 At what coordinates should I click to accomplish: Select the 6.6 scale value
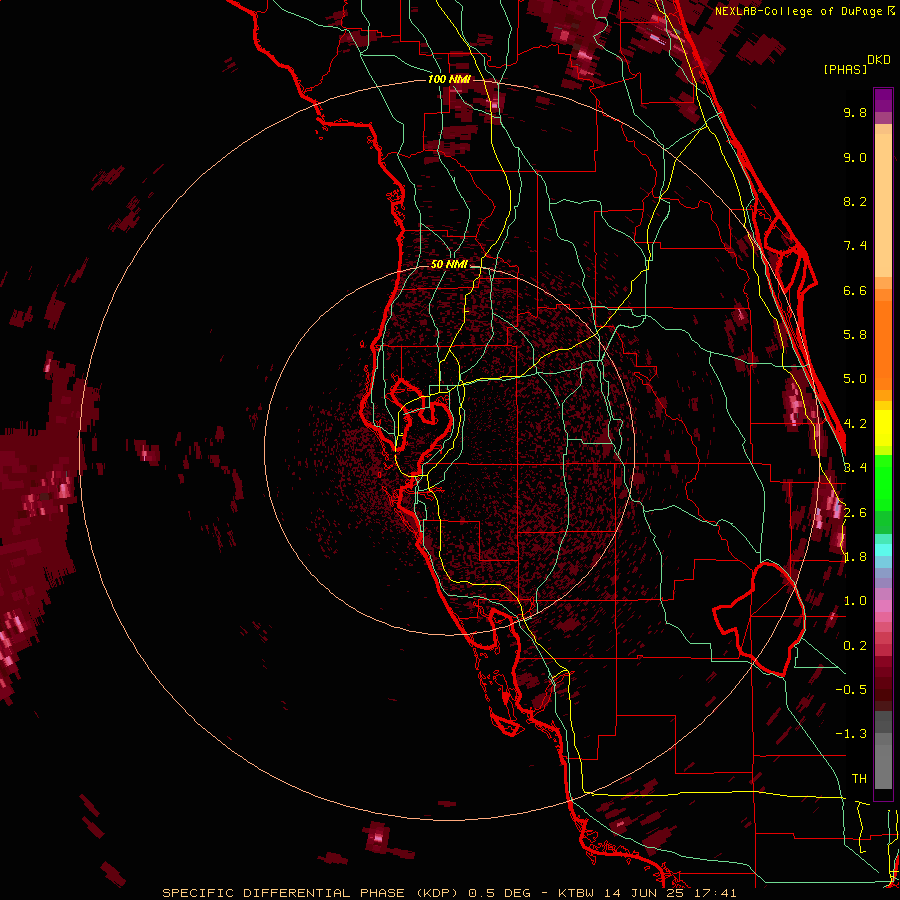[x=855, y=290]
